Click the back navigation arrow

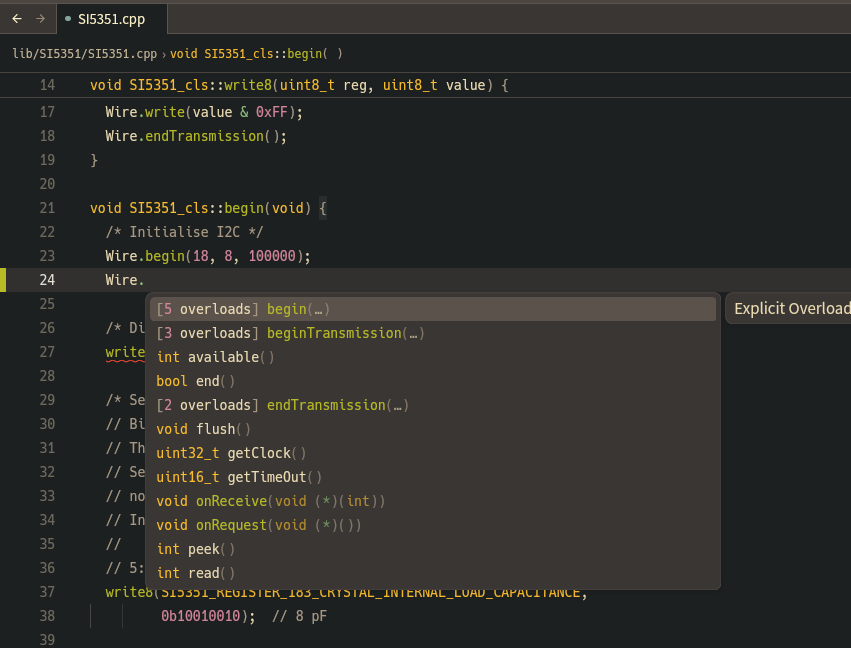17,19
